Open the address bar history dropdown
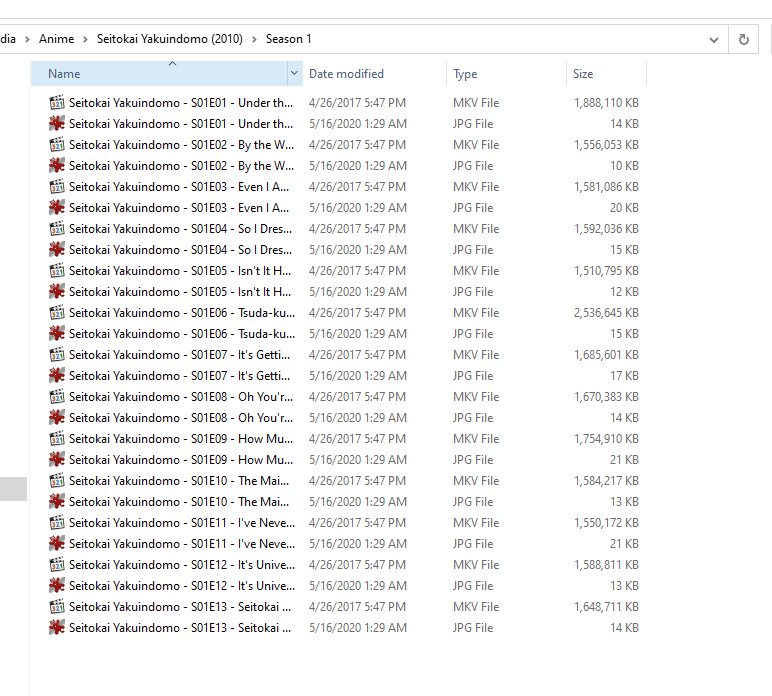772x696 pixels. [714, 39]
